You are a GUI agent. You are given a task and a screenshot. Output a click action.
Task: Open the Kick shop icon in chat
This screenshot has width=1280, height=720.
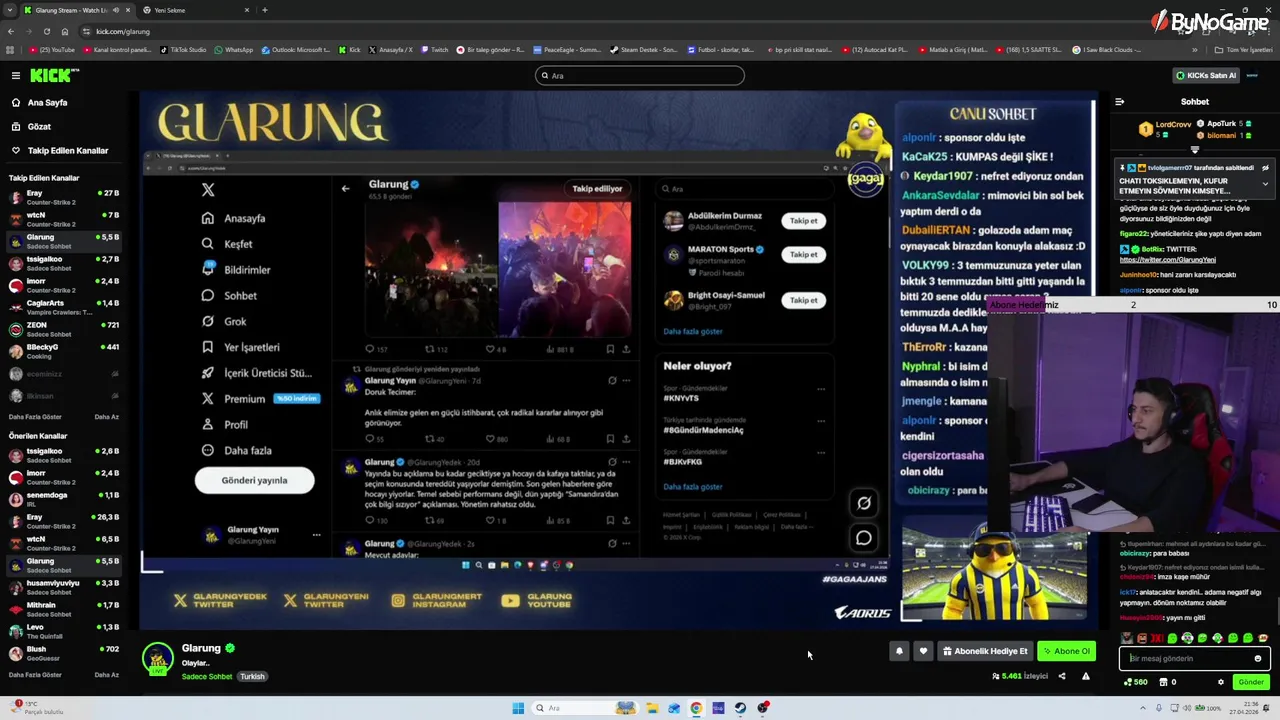tap(1163, 682)
